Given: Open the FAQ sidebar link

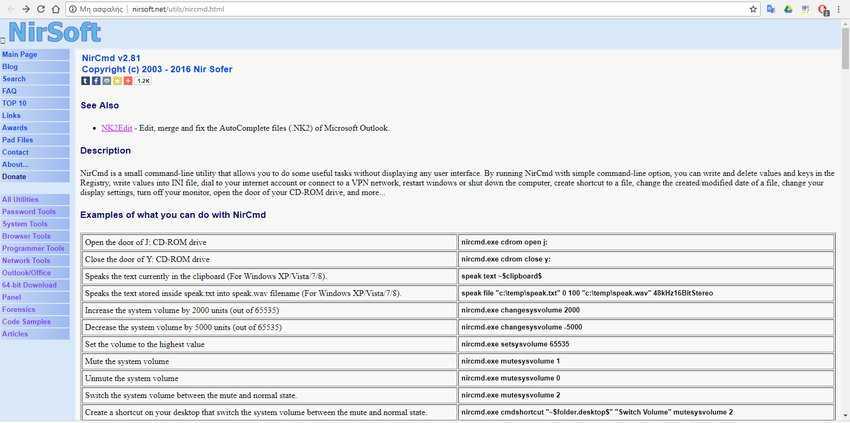Looking at the screenshot, I should pyautogui.click(x=35, y=91).
